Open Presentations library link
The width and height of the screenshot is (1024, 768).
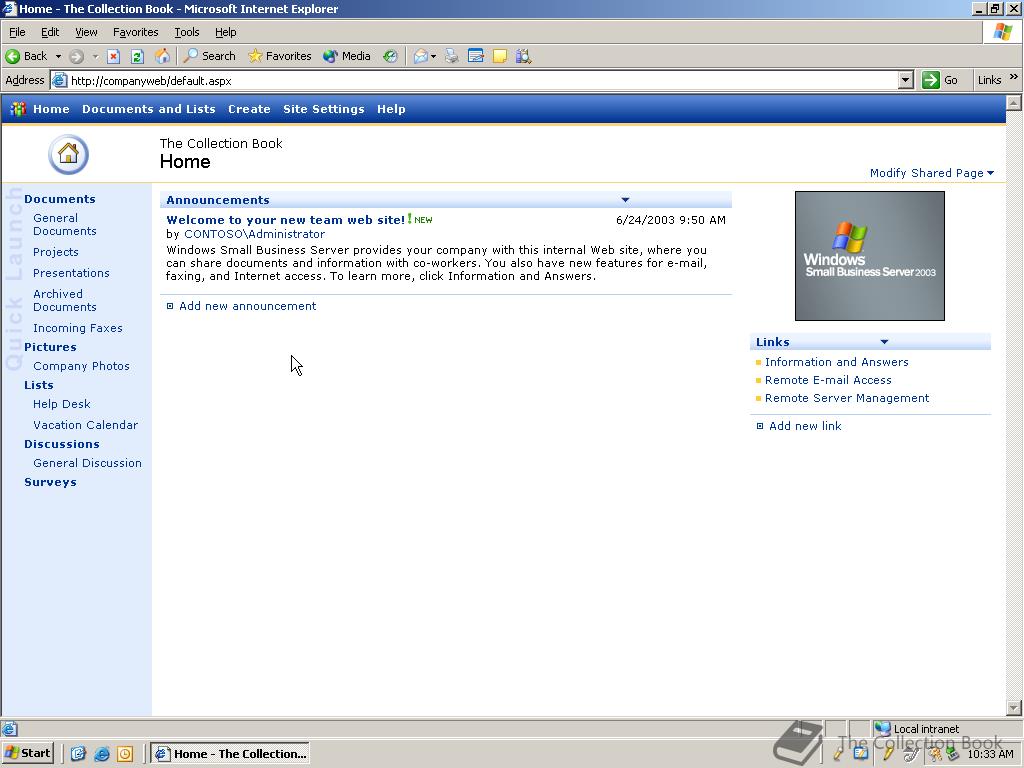tap(71, 273)
